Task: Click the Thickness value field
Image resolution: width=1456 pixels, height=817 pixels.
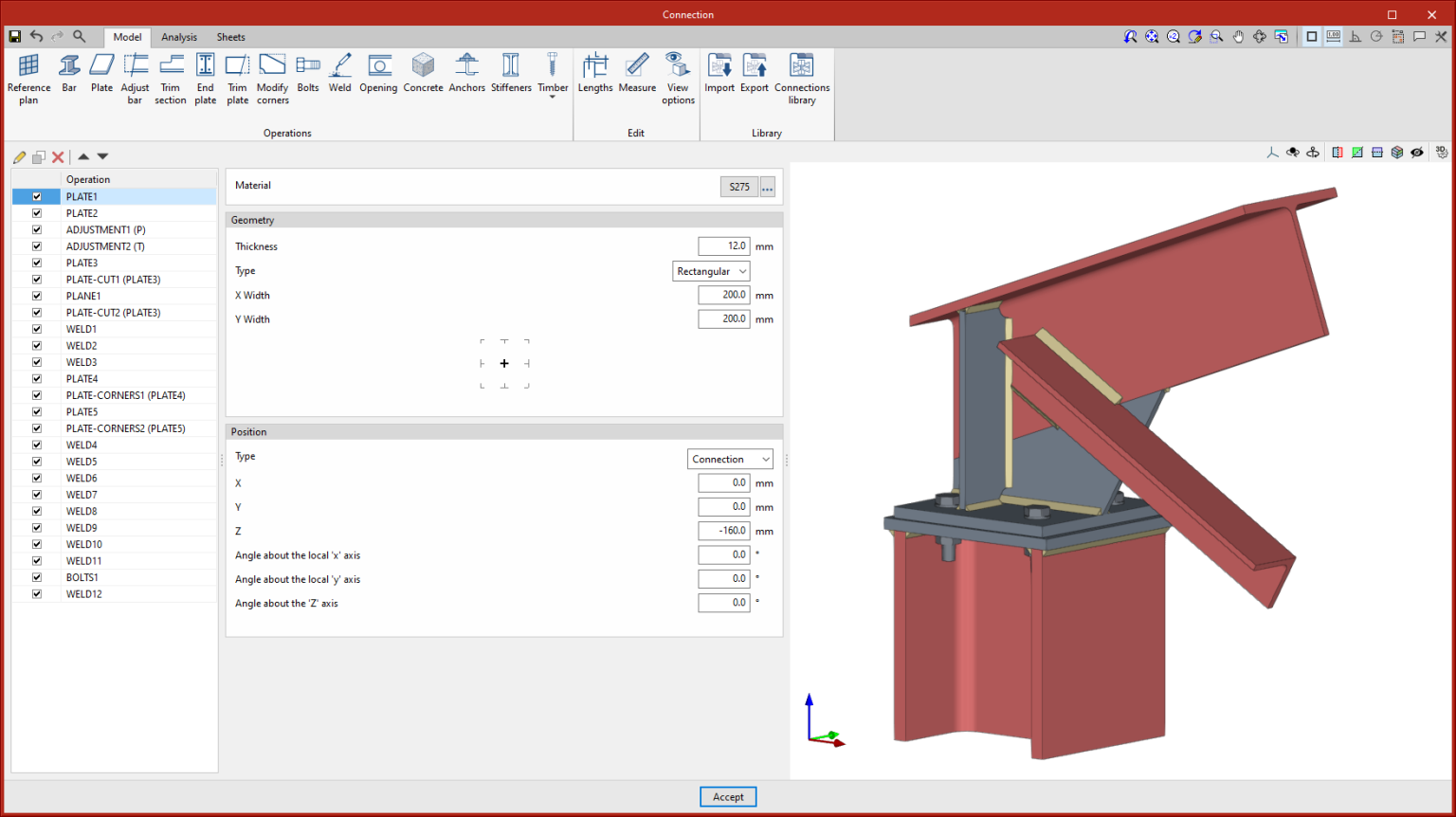Action: coord(725,245)
